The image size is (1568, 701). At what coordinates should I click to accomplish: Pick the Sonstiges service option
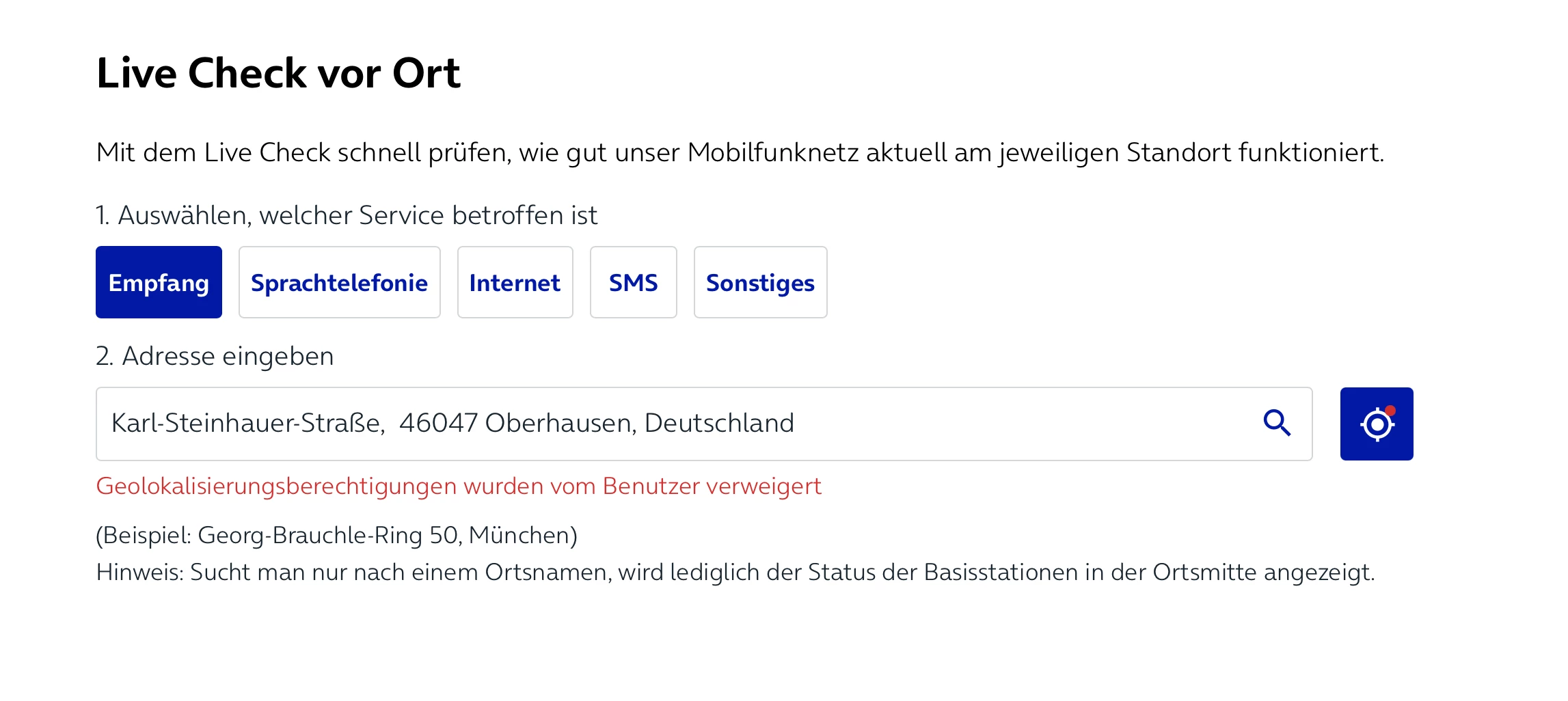[x=760, y=282]
